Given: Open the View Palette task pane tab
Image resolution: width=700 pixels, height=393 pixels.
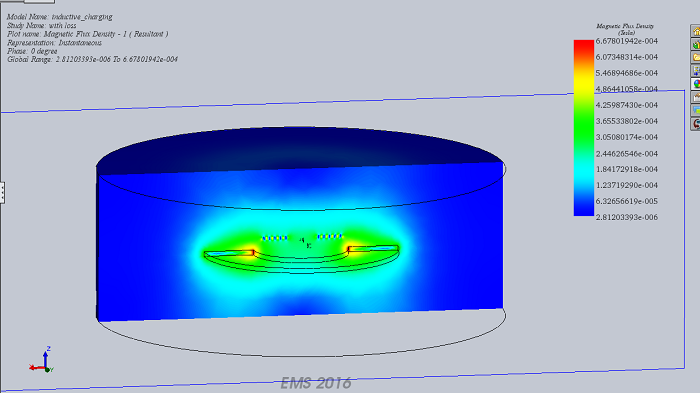Looking at the screenshot, I should point(696,71).
